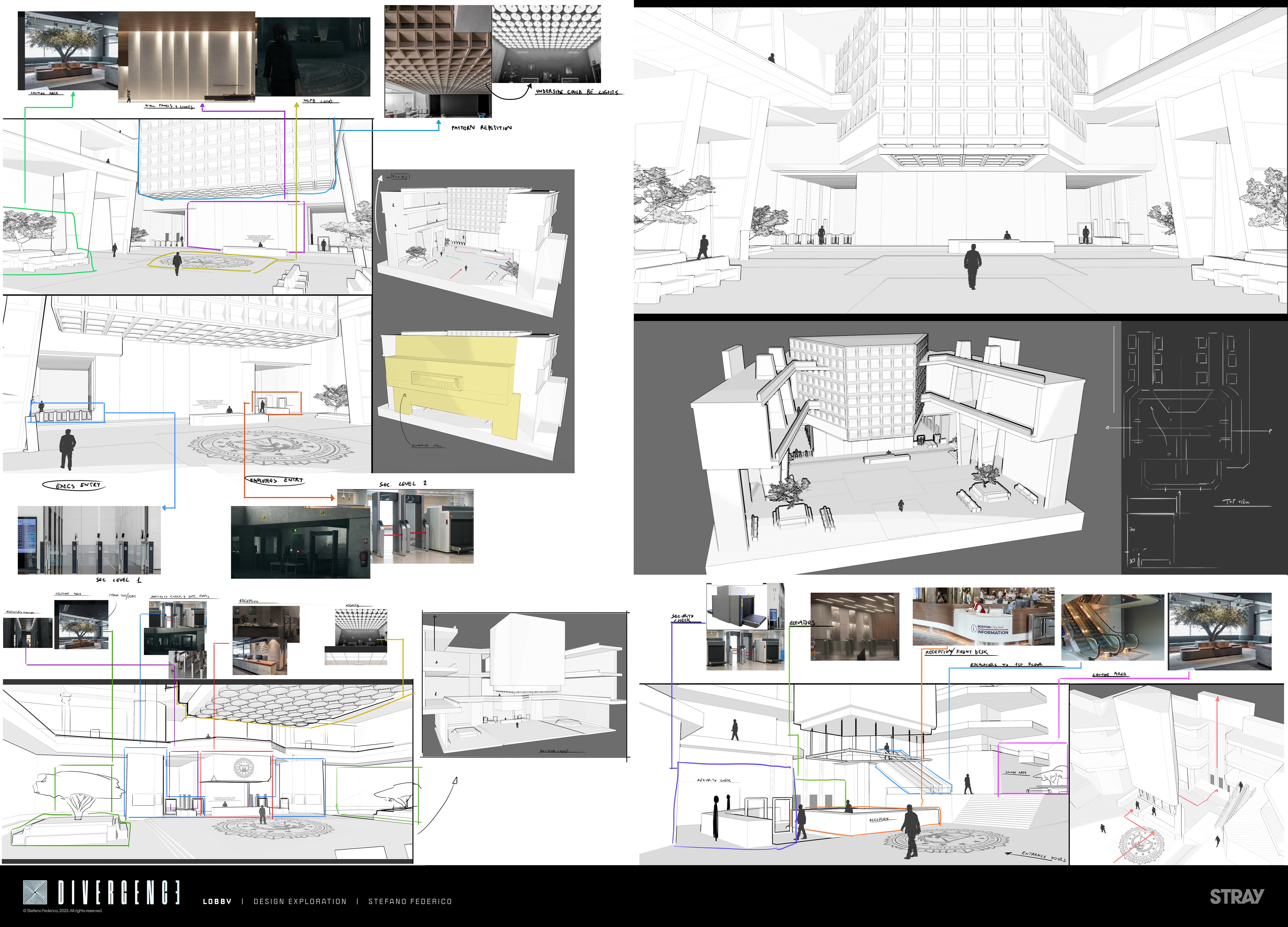
Task: Open the turnstile gates photo above SEC LEVEL 1
Action: coord(89,540)
